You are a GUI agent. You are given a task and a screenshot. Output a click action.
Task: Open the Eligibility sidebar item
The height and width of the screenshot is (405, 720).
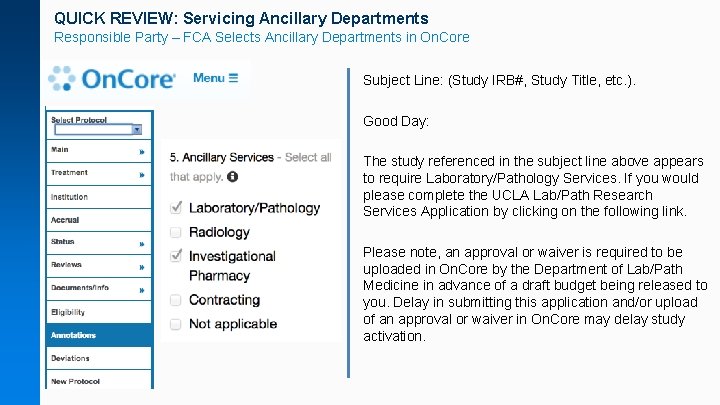tap(99, 313)
